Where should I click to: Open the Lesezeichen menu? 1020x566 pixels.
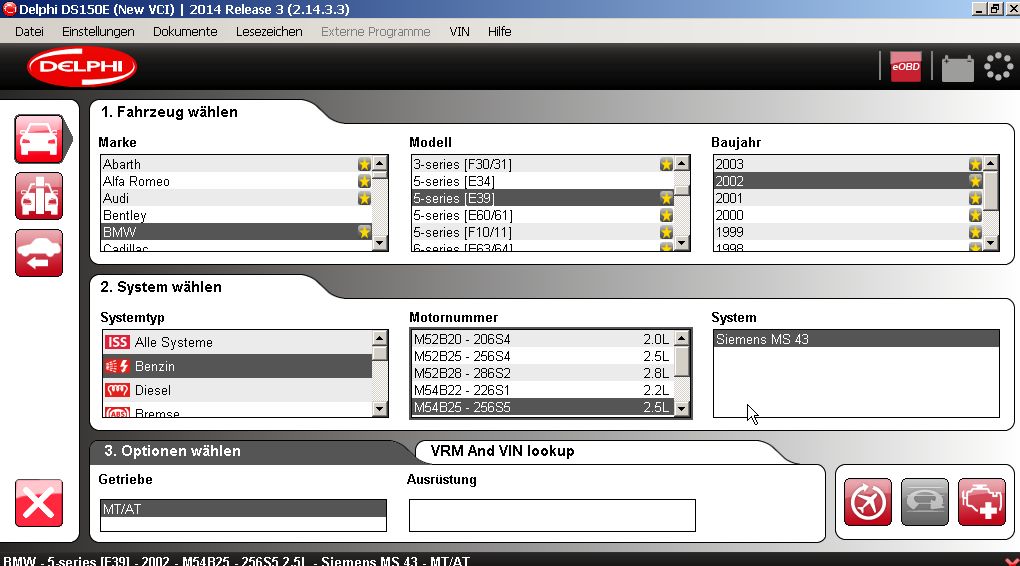269,31
